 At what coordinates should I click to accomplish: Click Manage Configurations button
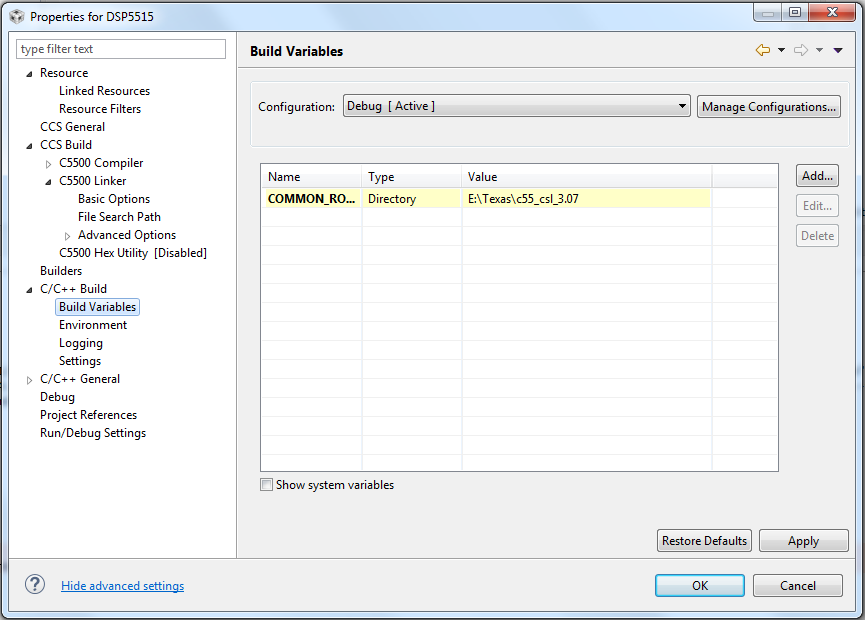coord(768,107)
